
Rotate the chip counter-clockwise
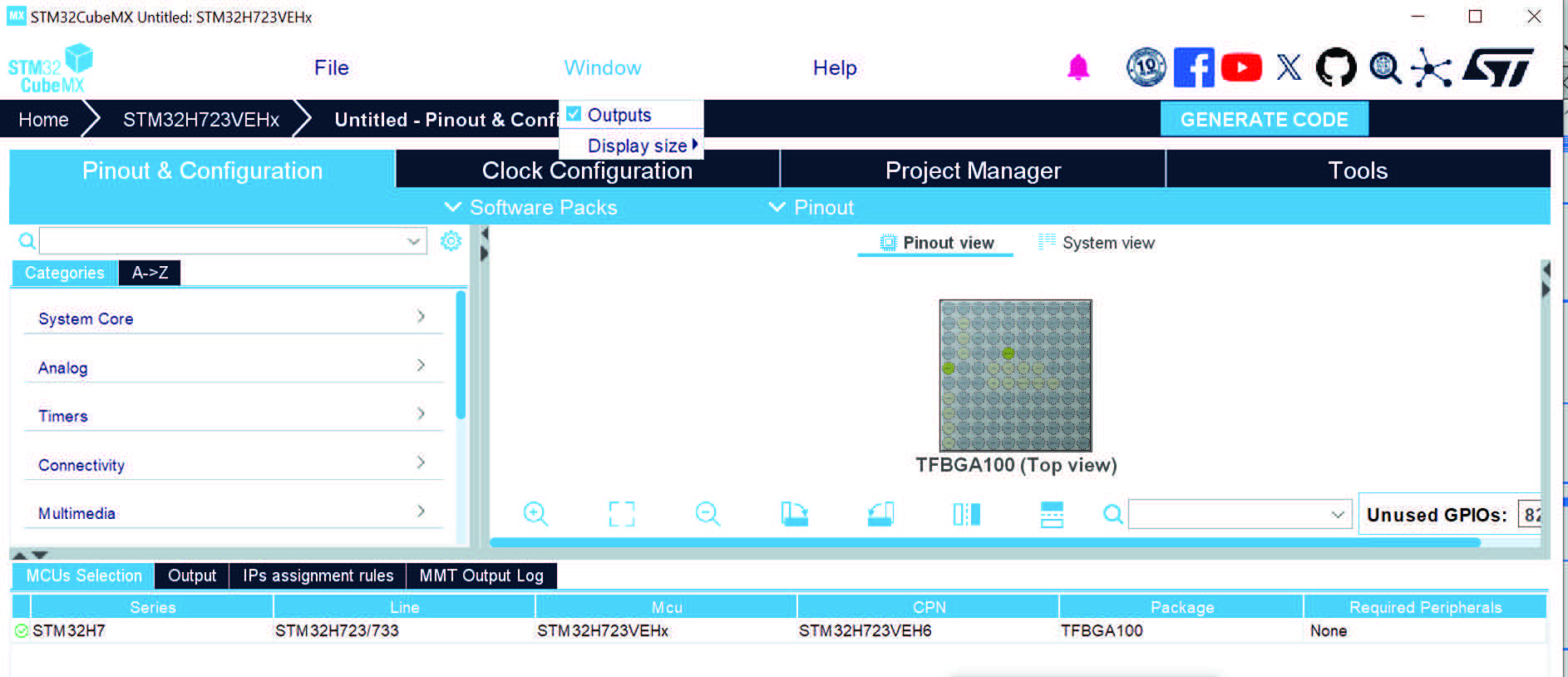click(880, 514)
